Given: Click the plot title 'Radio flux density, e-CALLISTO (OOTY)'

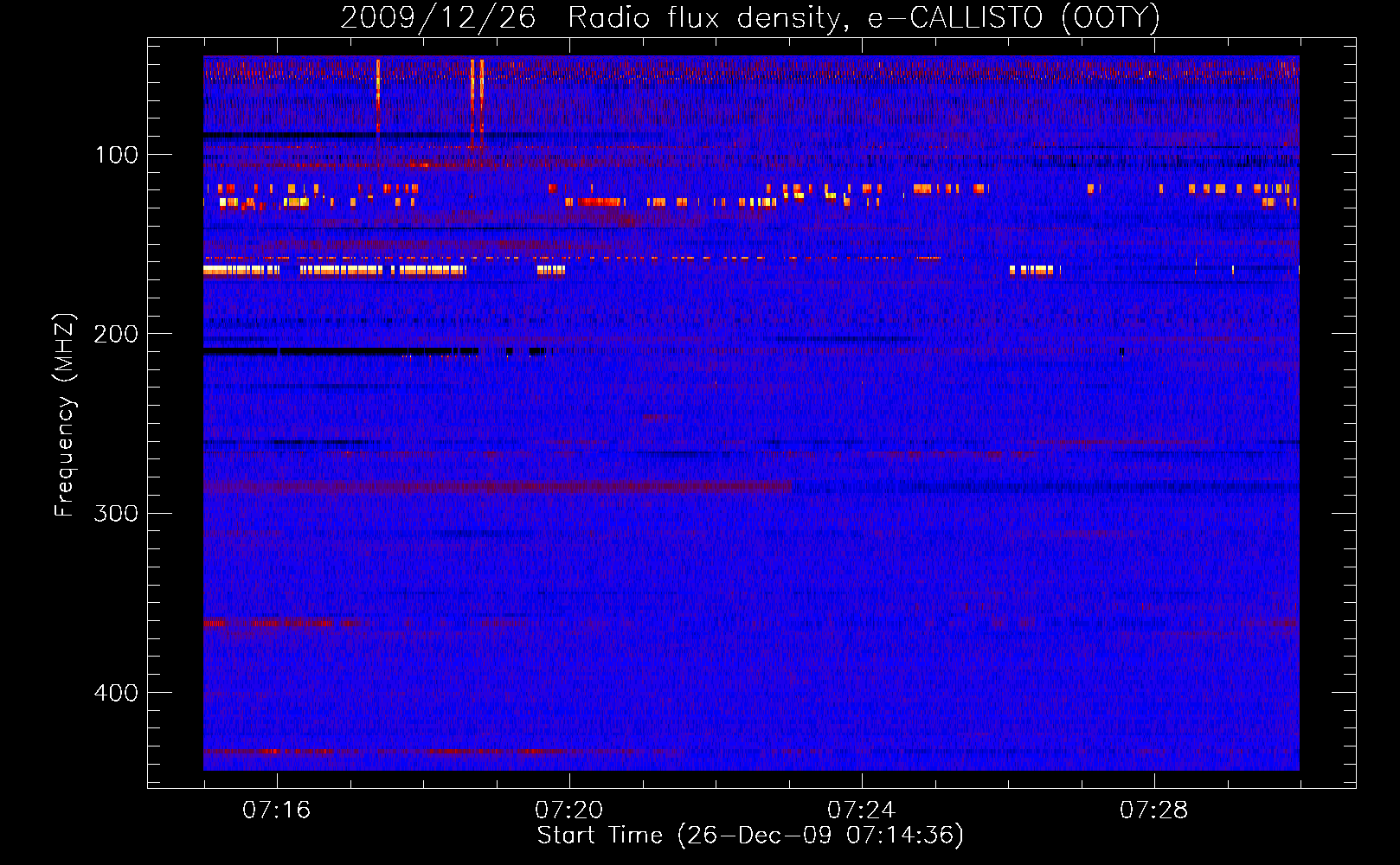Looking at the screenshot, I should (x=864, y=19).
